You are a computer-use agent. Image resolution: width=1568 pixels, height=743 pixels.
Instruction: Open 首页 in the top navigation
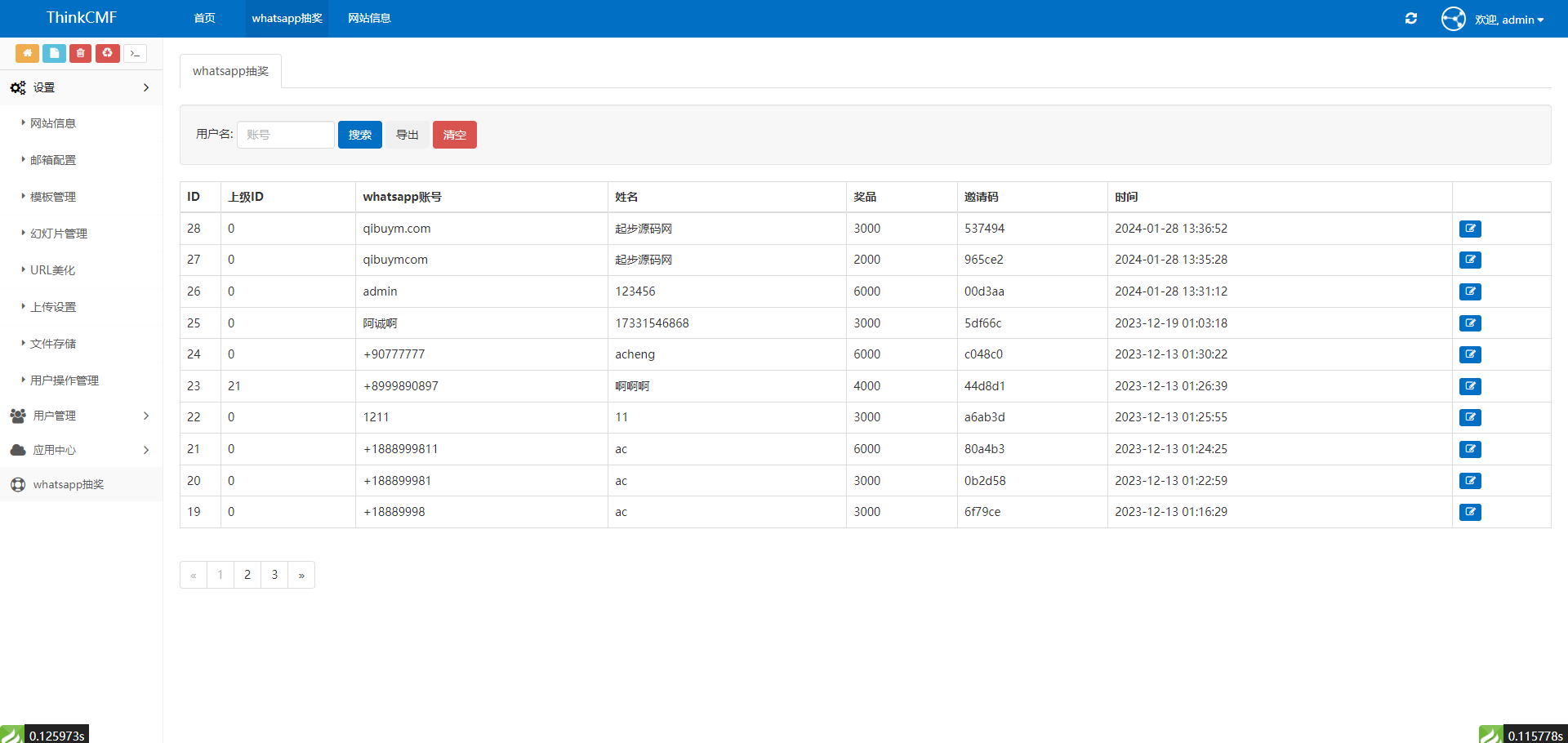[204, 19]
